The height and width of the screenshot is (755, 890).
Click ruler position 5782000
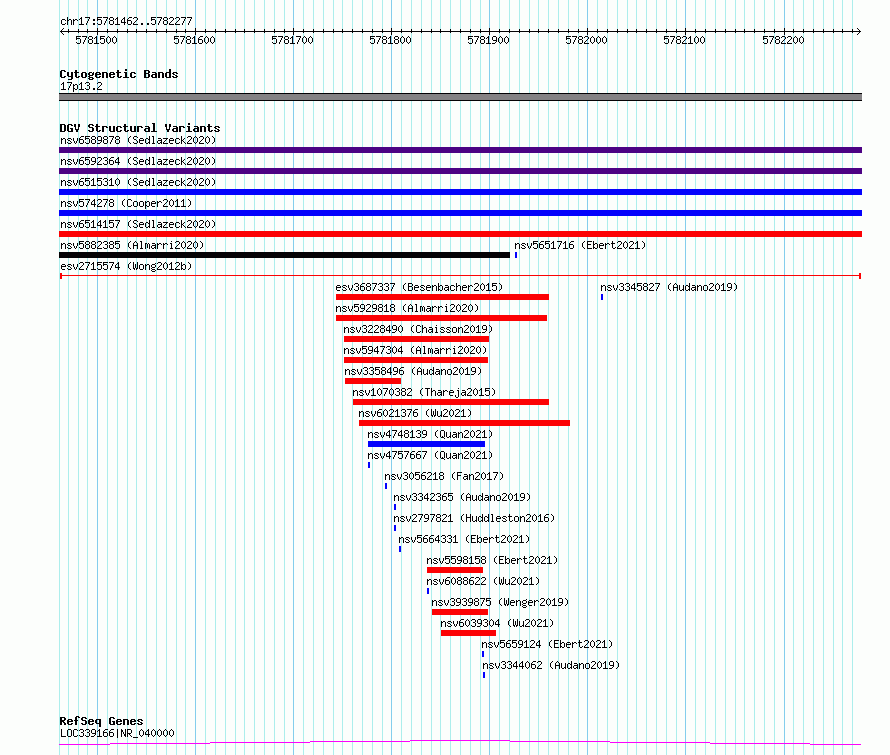point(586,40)
